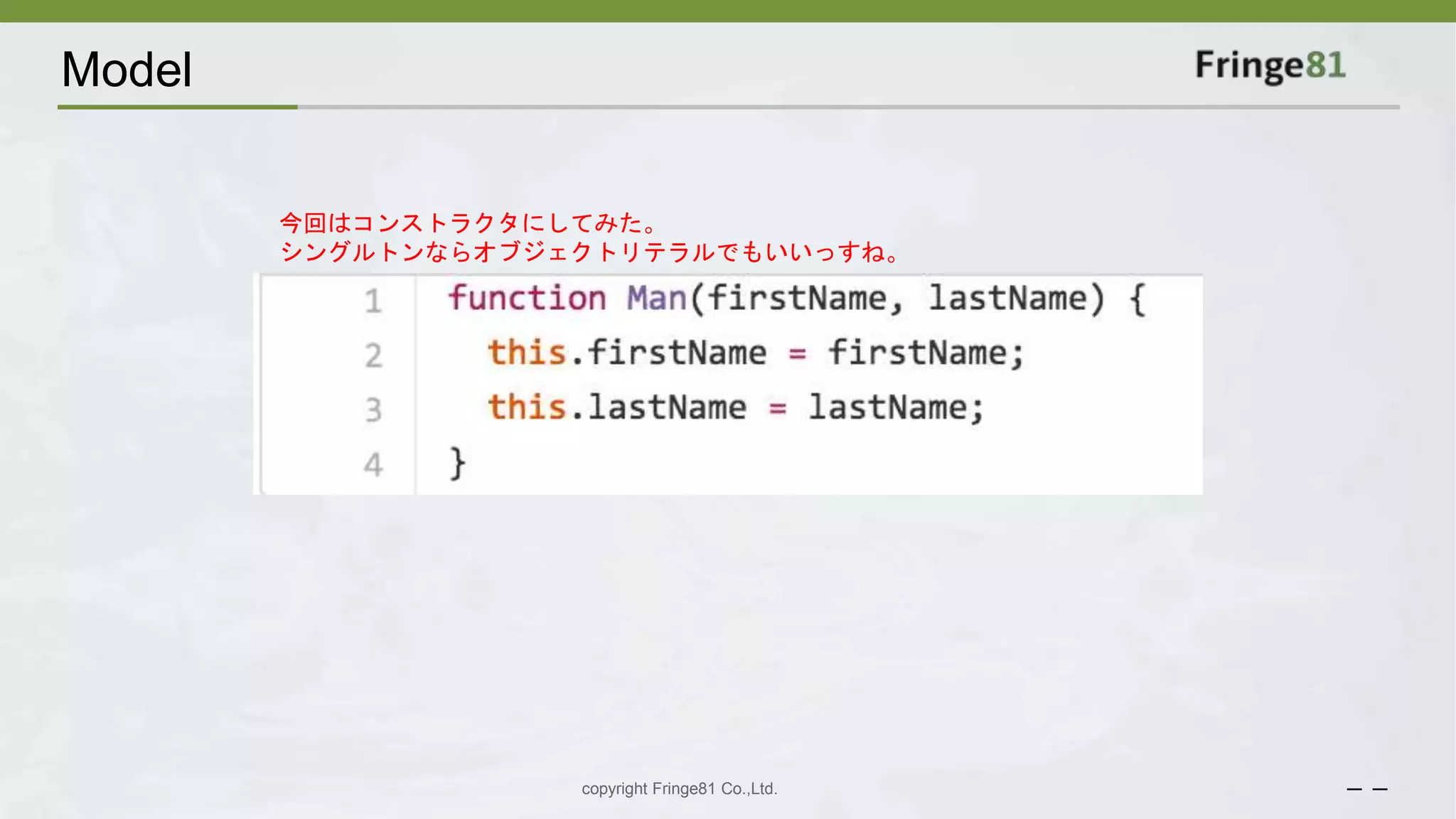Click the 'Man' function name
Screen dimensions: 1456x819
pyautogui.click(x=656, y=298)
